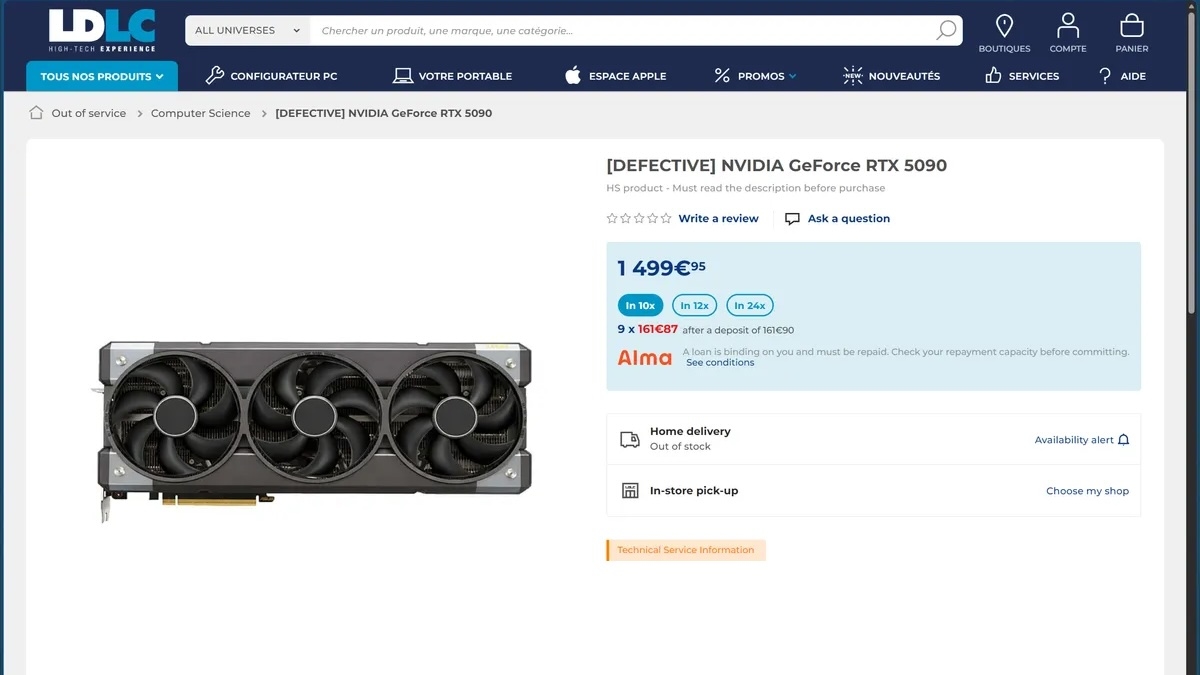Click the Ask a question speech bubble icon

792,218
